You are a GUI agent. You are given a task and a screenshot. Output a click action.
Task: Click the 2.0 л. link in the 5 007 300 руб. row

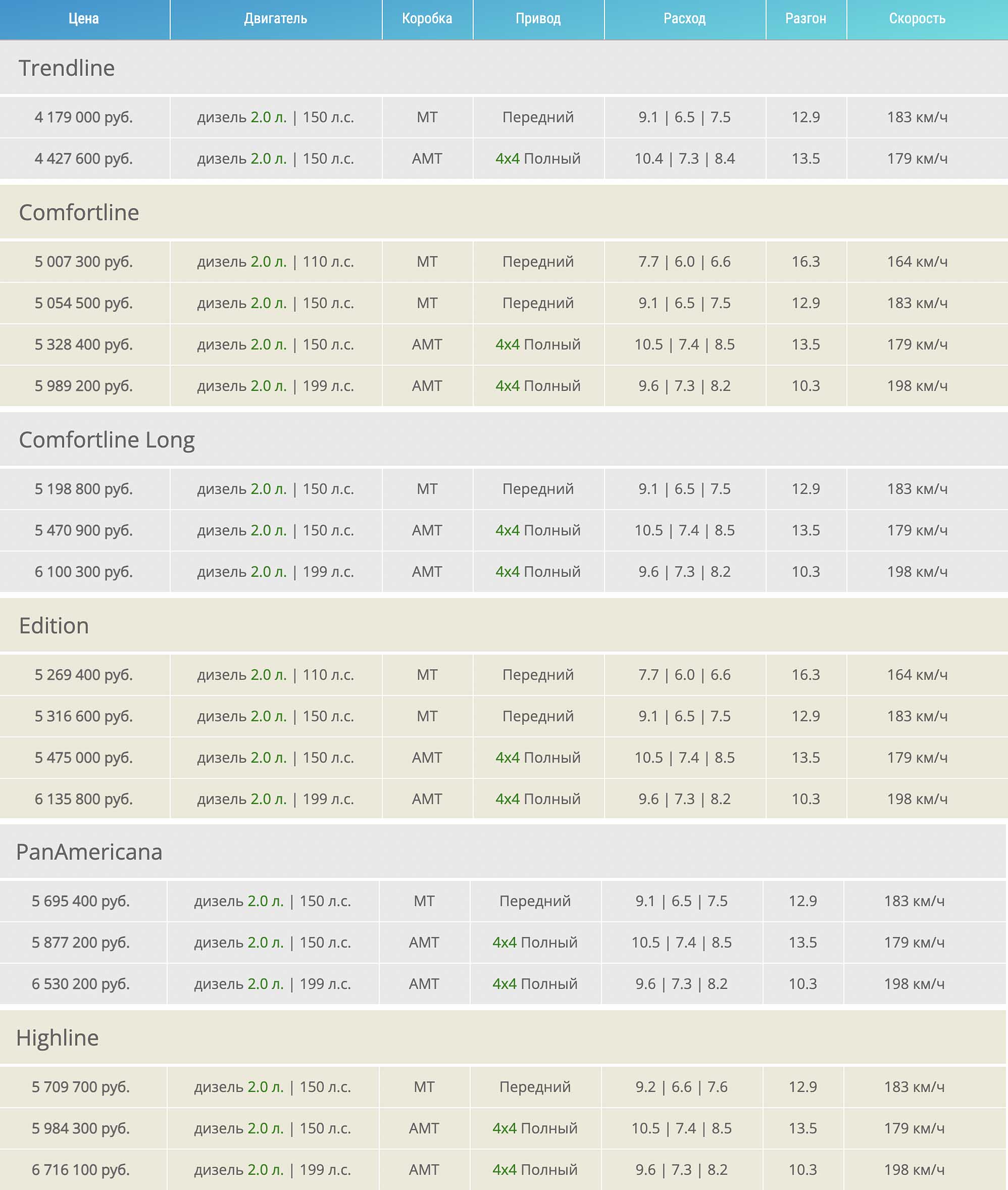[x=268, y=262]
